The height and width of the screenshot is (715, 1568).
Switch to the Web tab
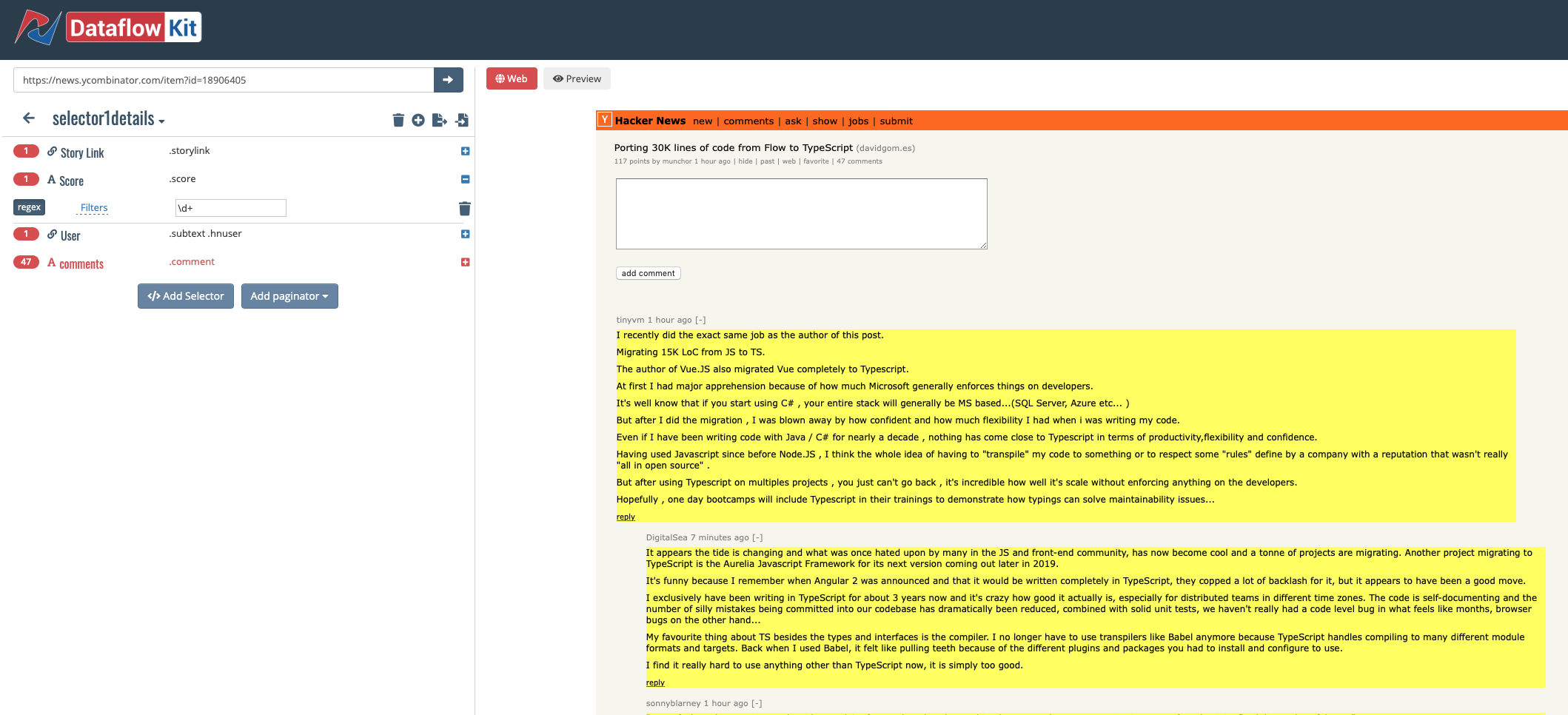click(512, 78)
